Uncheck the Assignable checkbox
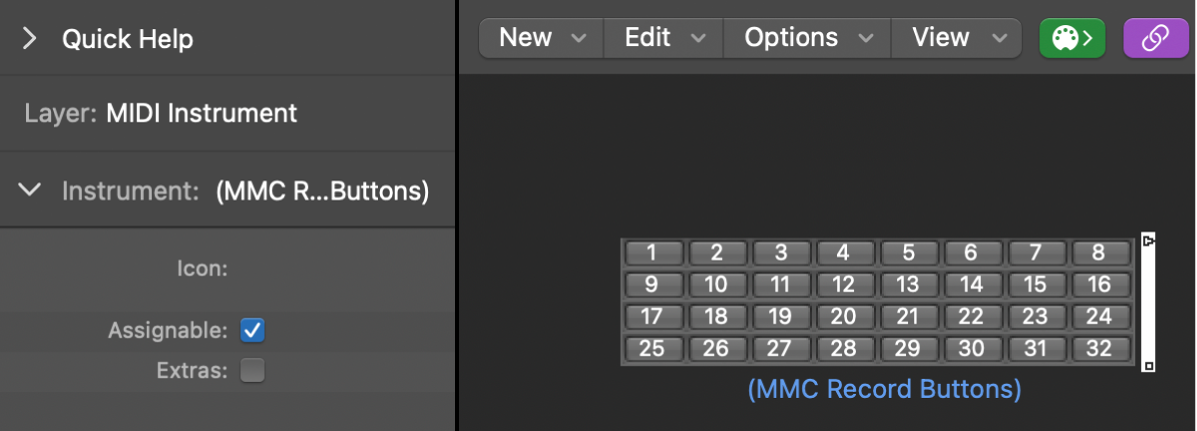 [253, 330]
